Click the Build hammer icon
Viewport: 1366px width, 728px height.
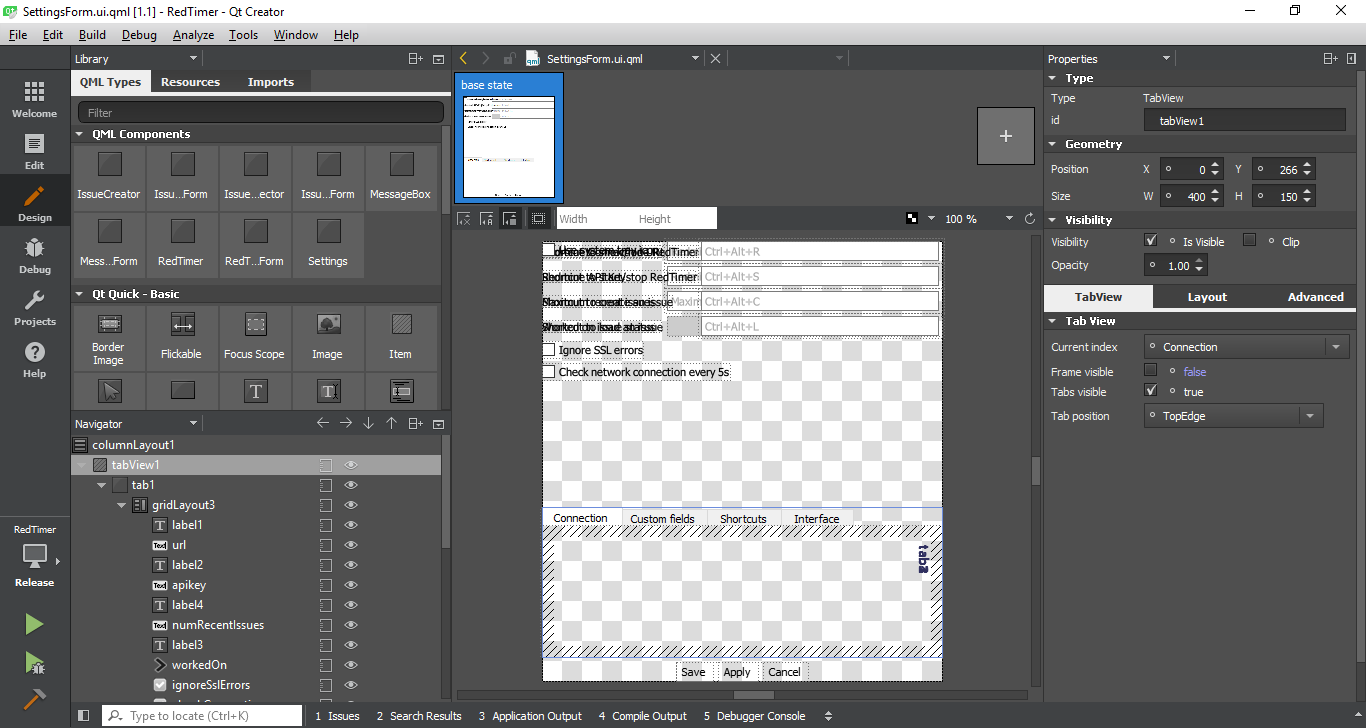[x=34, y=700]
